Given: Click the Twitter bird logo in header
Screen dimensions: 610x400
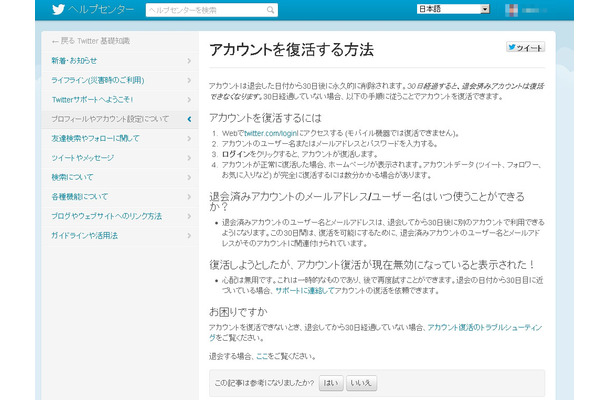Looking at the screenshot, I should [x=58, y=9].
